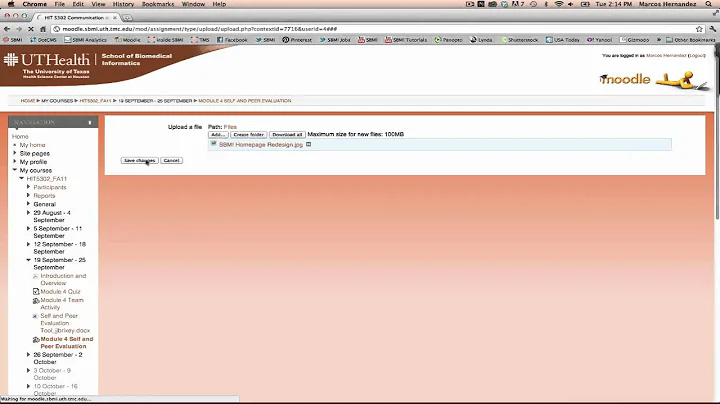Open the Moodle bookmark in bookmarks bar
The image size is (720, 404).
pos(128,40)
